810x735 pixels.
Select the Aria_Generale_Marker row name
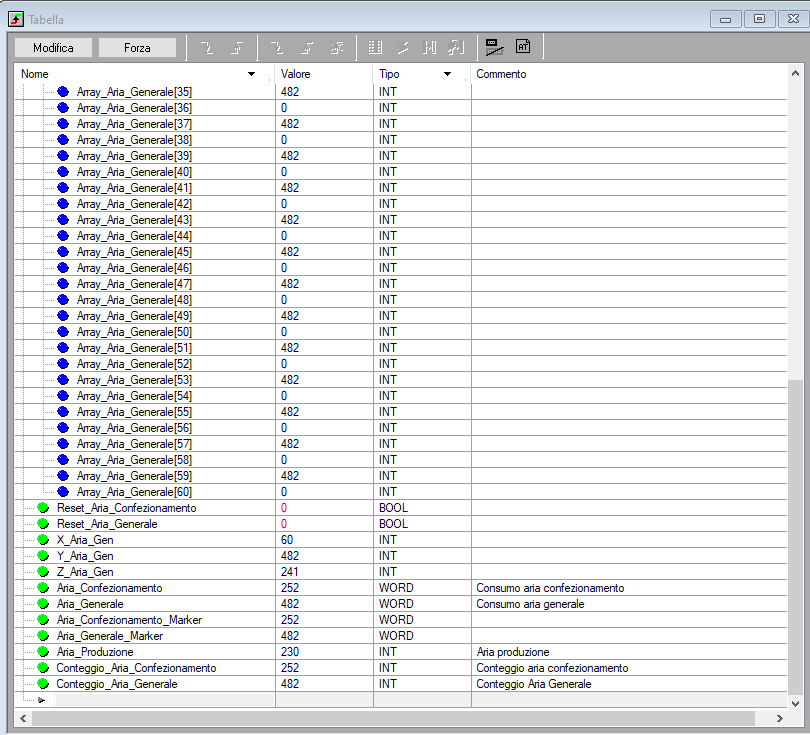click(110, 636)
